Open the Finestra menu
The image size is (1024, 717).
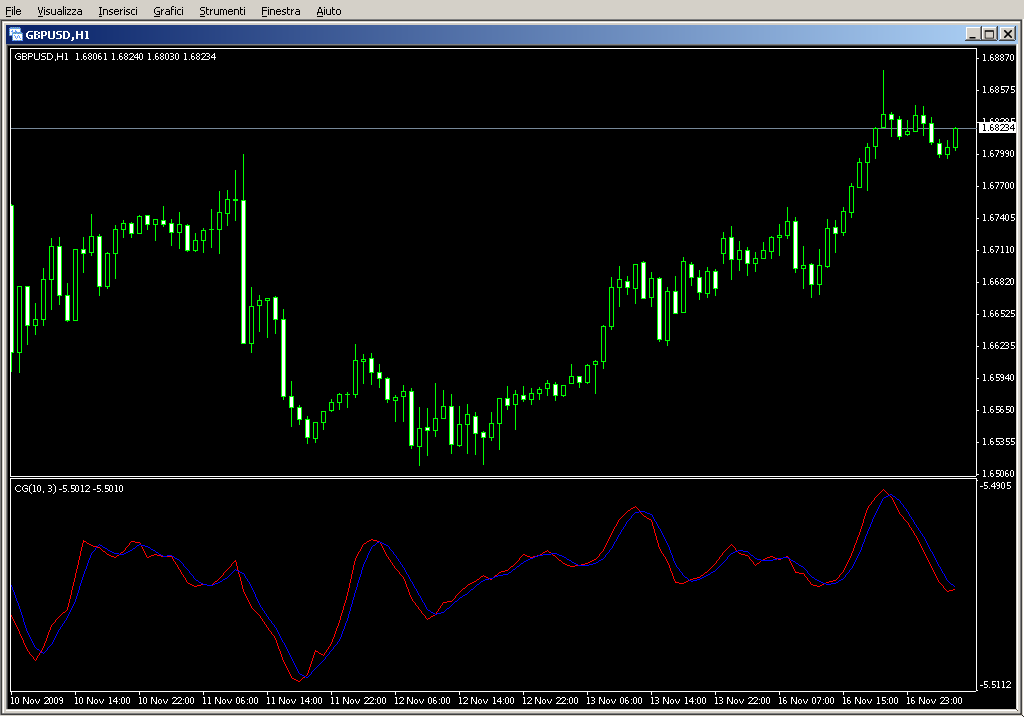(280, 11)
